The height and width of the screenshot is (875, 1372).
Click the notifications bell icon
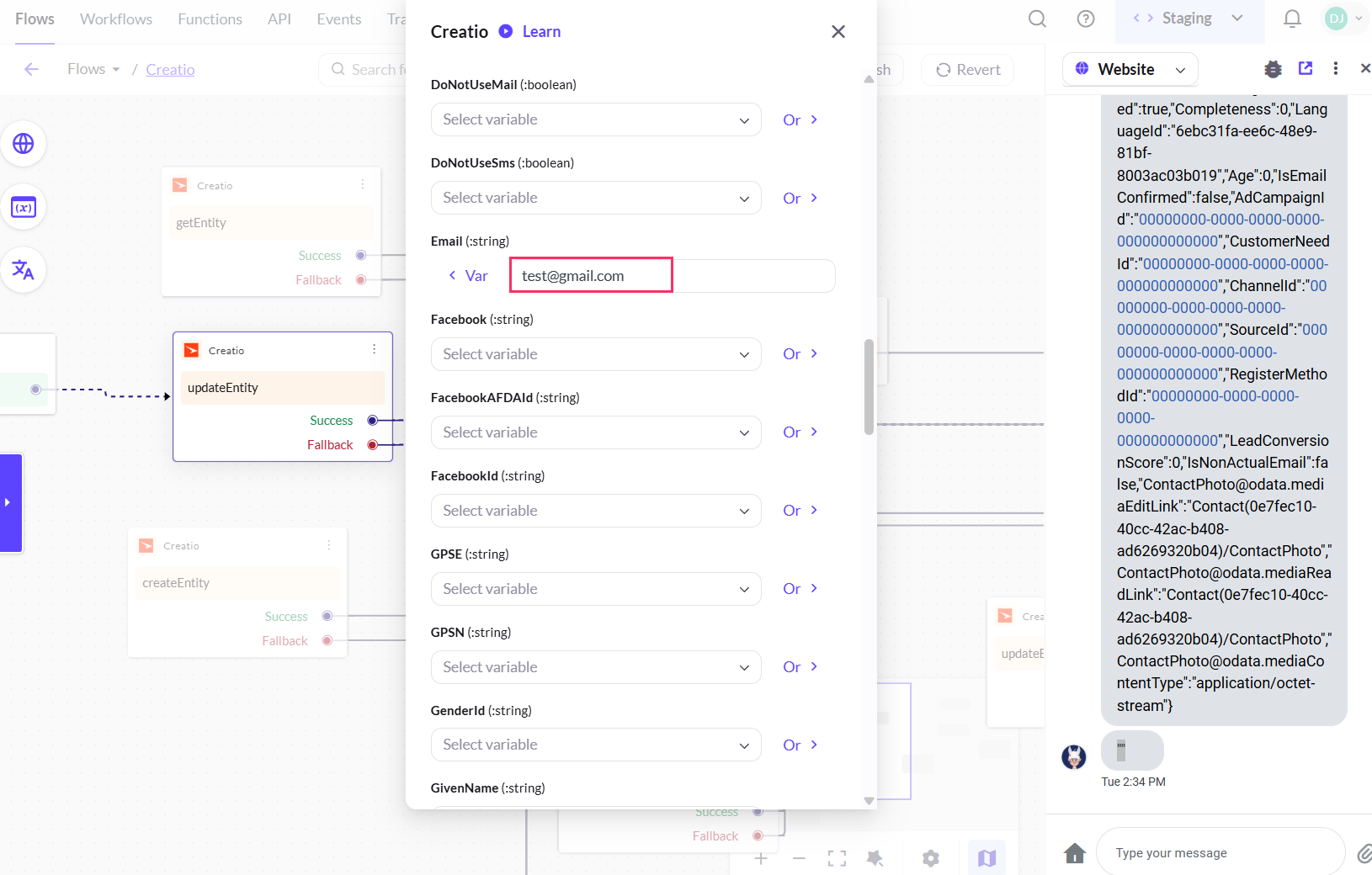tap(1292, 19)
